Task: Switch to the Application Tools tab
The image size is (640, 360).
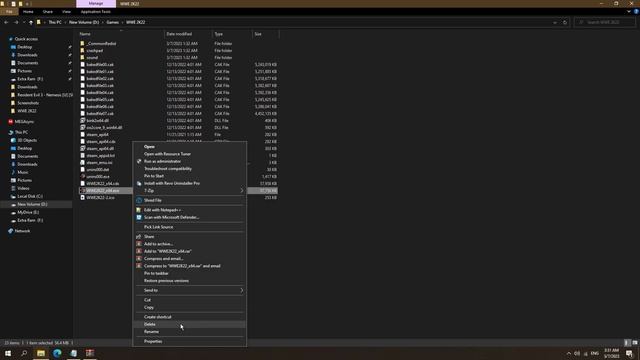Action: click(96, 12)
